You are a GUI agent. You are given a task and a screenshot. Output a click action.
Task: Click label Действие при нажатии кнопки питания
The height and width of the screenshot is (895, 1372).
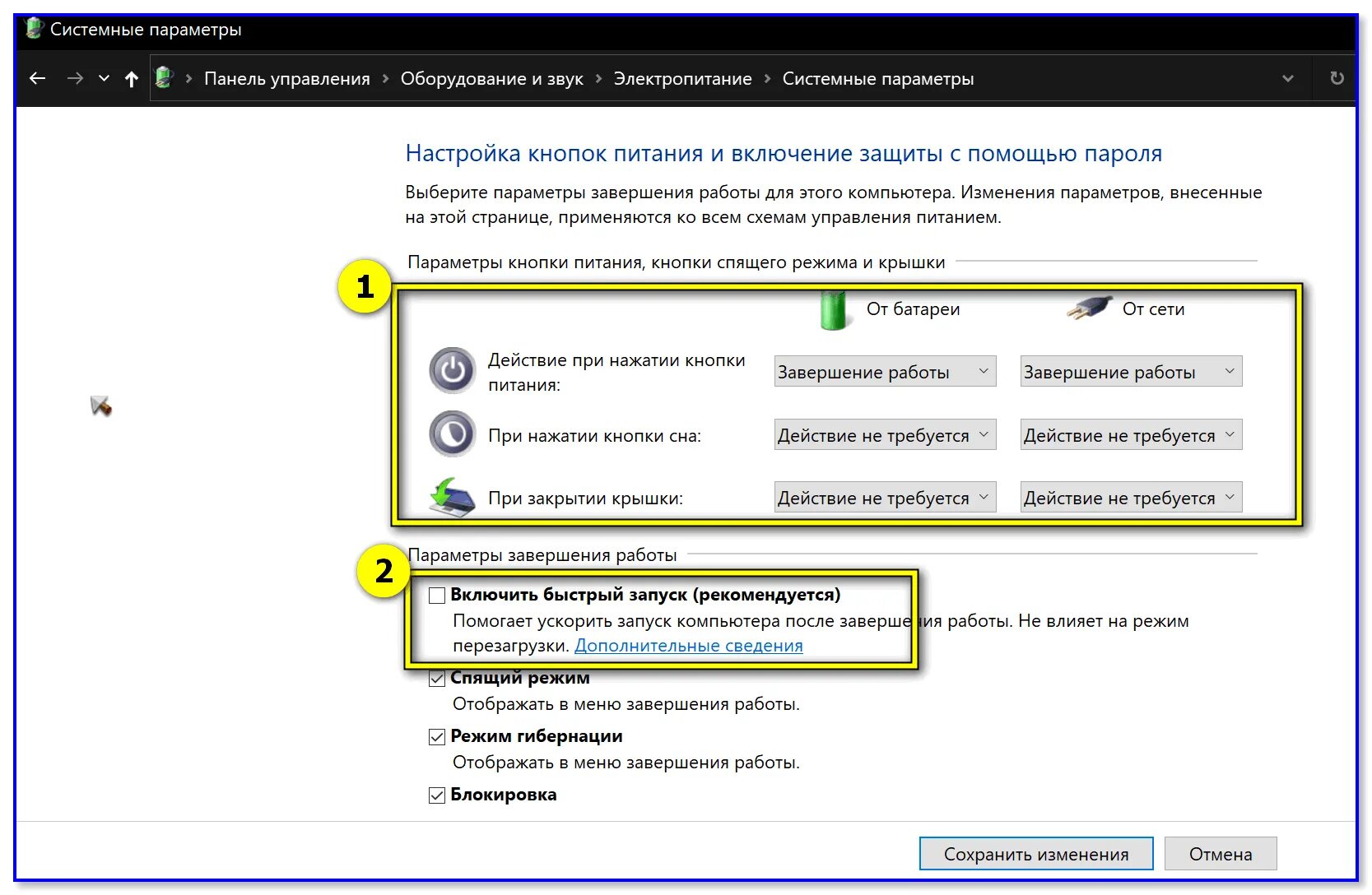[x=616, y=372]
